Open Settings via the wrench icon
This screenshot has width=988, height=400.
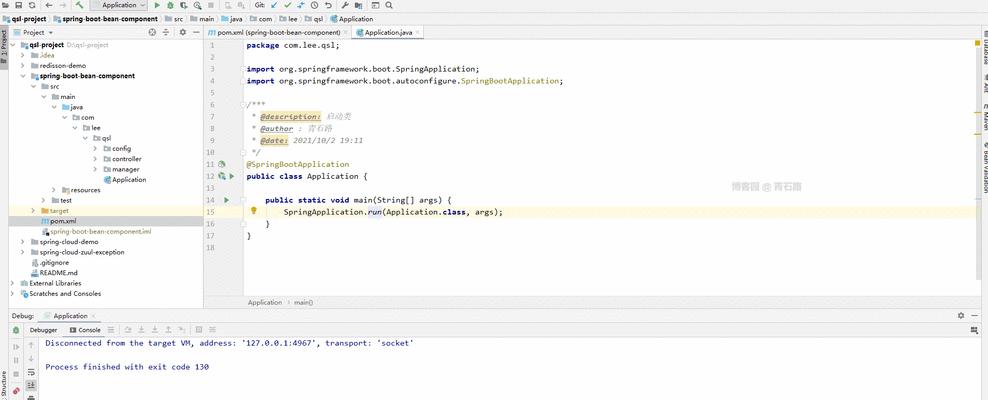[x=345, y=5]
